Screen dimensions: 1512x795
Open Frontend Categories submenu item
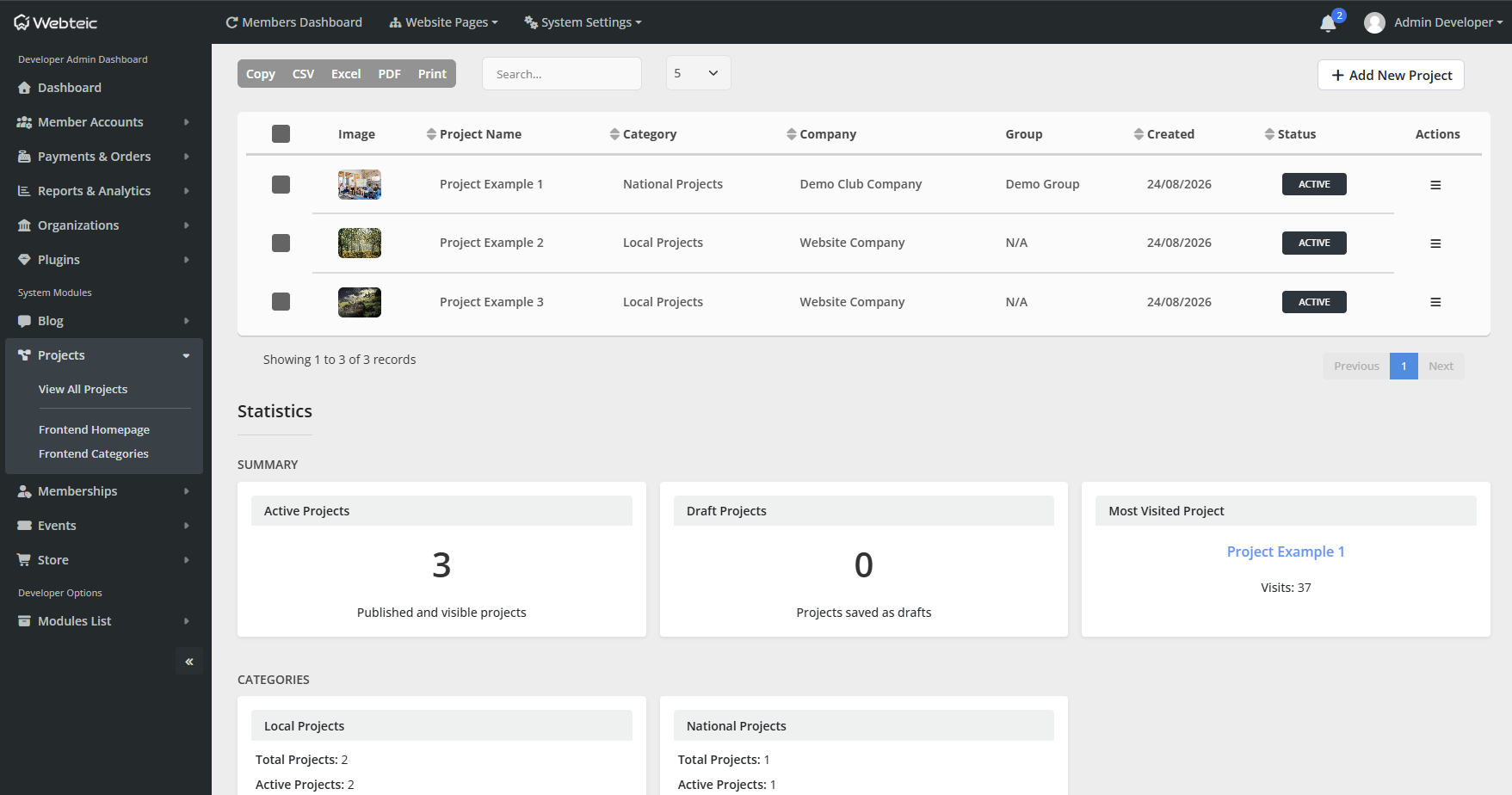(x=93, y=454)
